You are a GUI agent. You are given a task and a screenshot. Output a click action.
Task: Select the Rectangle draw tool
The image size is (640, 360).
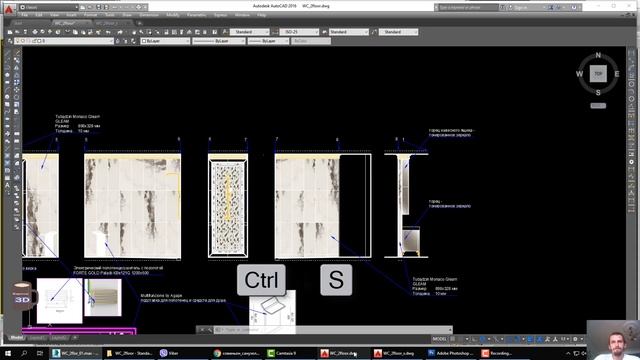tap(7, 82)
